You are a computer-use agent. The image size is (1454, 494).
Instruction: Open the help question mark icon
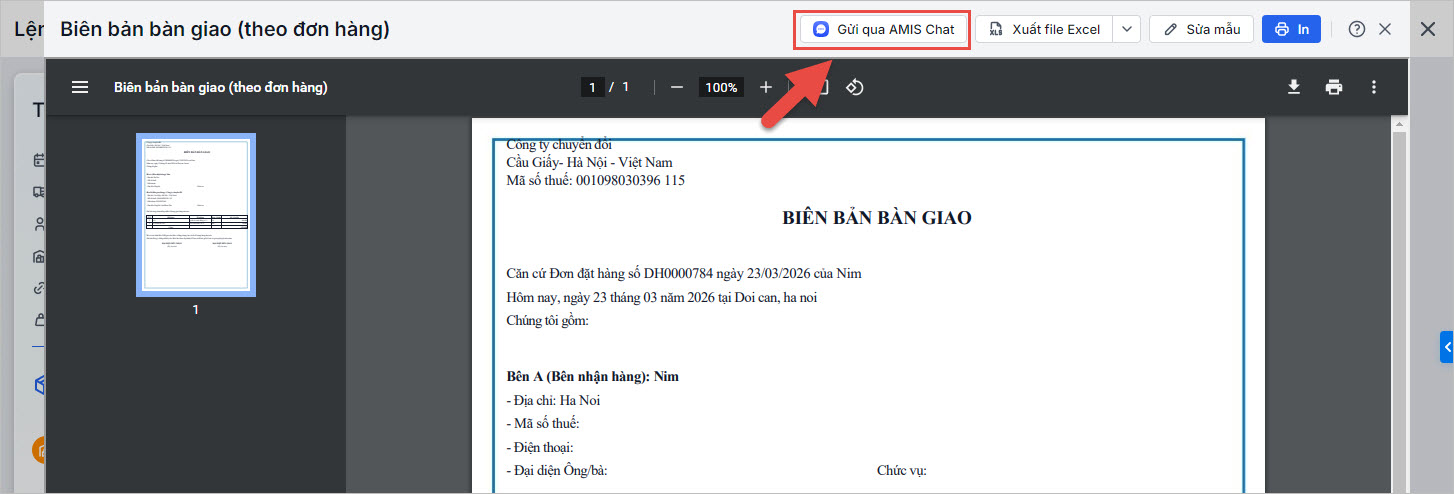[x=1357, y=29]
